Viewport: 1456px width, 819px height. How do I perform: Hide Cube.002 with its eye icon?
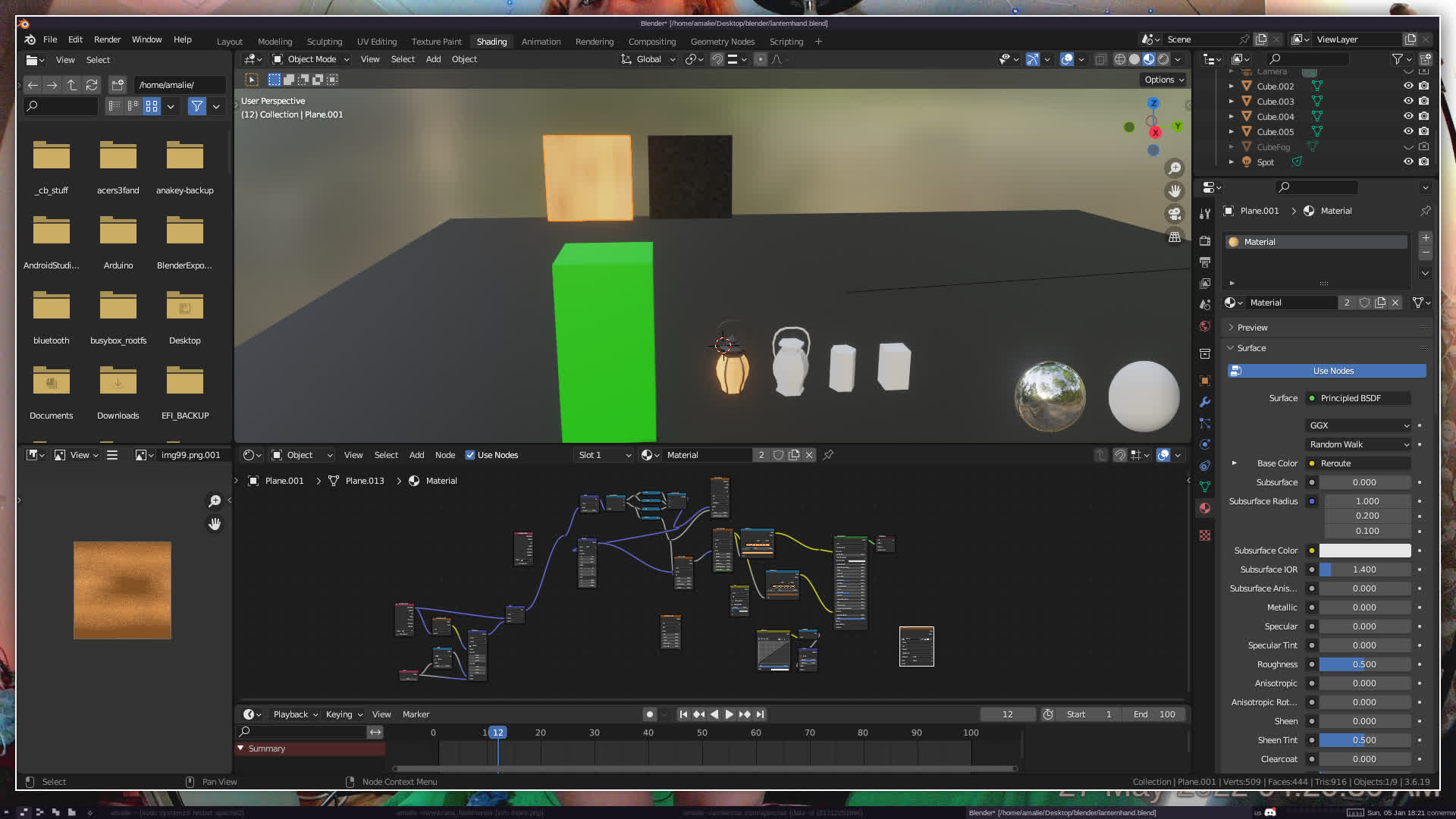pyautogui.click(x=1408, y=86)
